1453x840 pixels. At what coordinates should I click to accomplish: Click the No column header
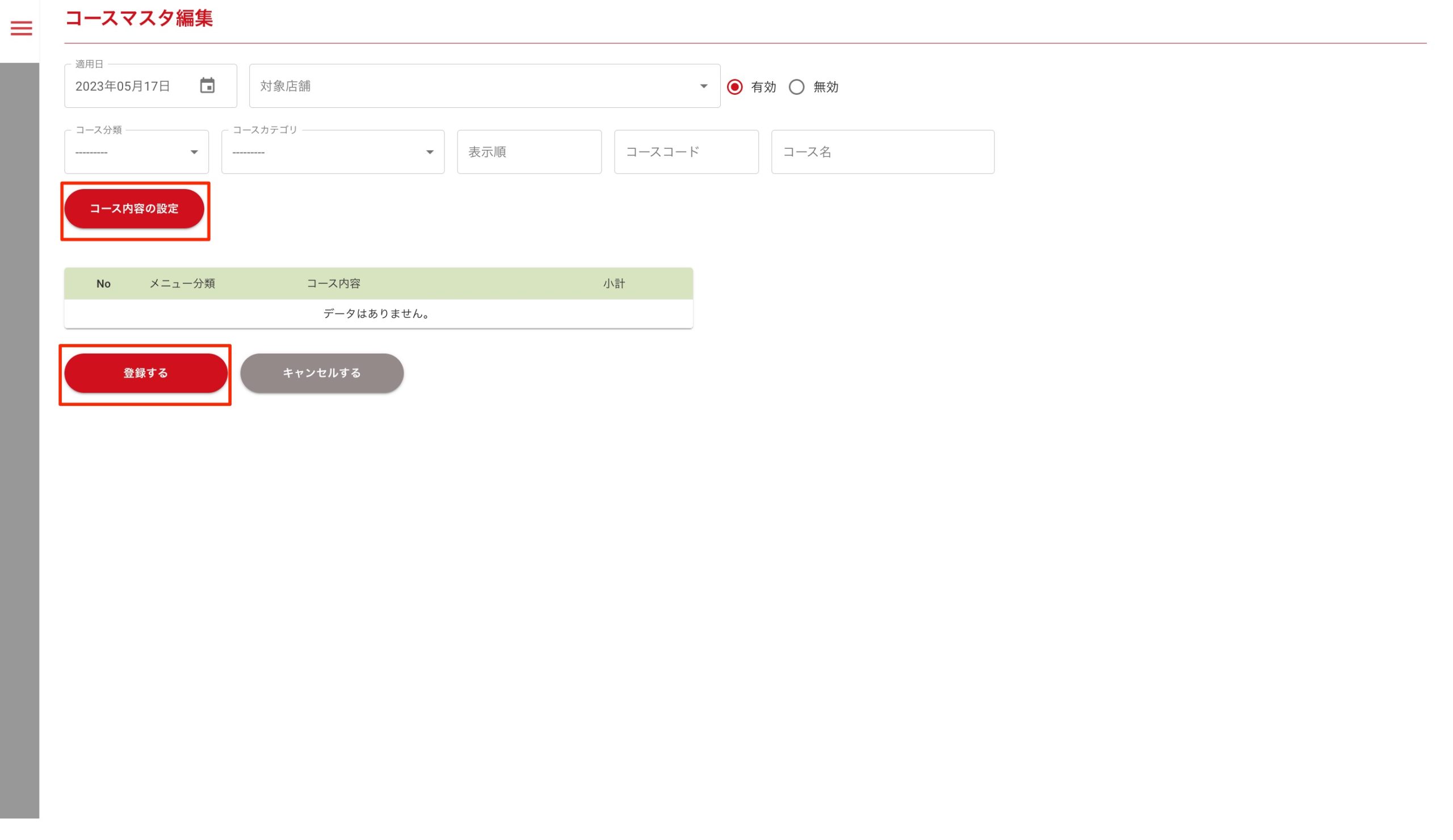(x=103, y=284)
